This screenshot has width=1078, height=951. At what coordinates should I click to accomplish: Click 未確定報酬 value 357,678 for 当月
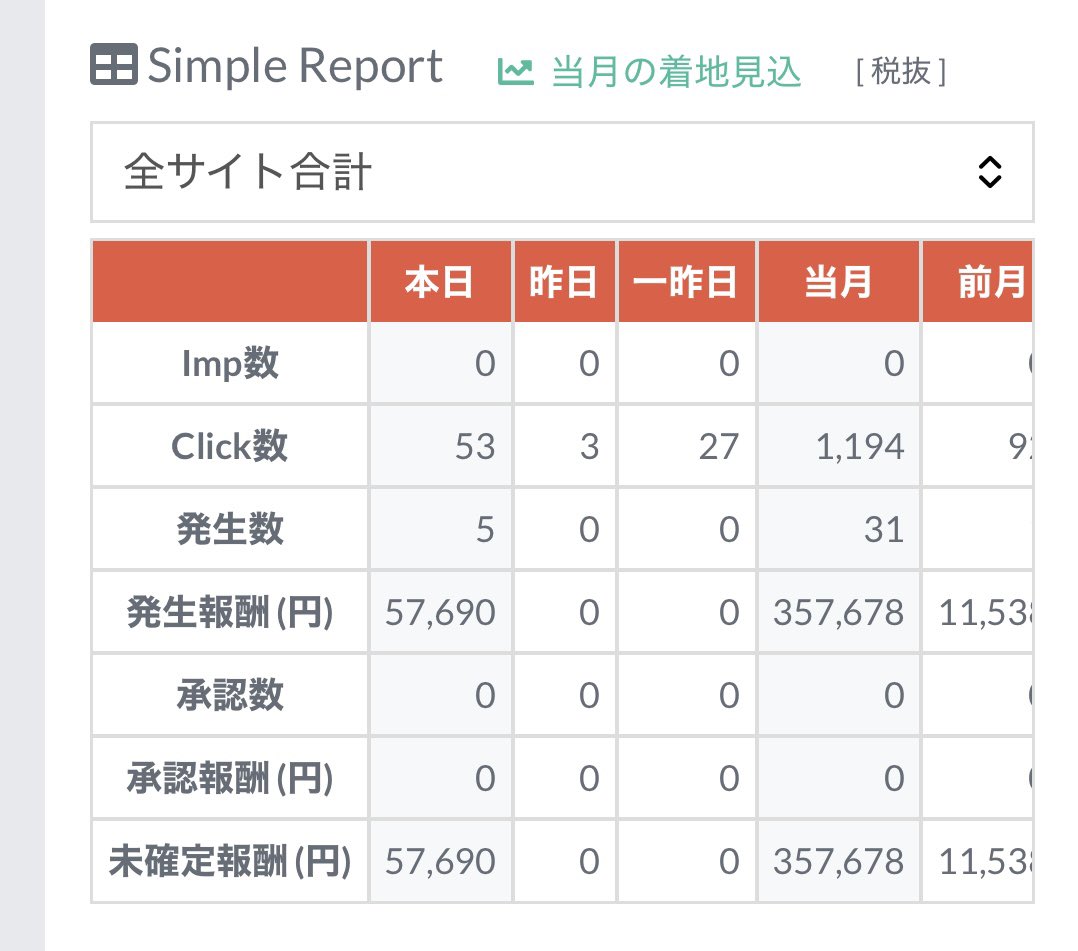[838, 862]
